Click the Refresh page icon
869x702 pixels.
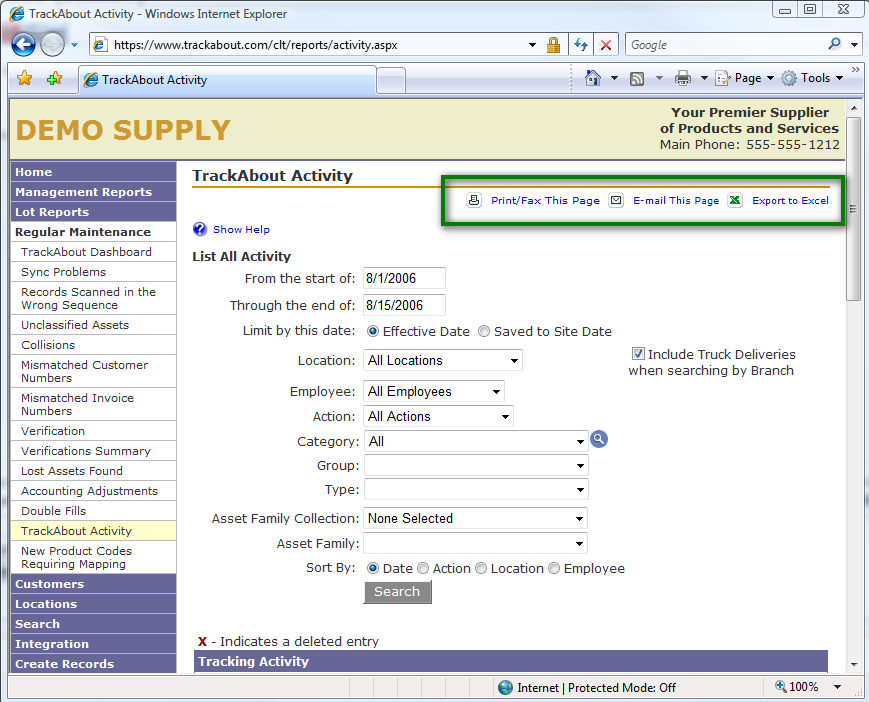pyautogui.click(x=581, y=45)
